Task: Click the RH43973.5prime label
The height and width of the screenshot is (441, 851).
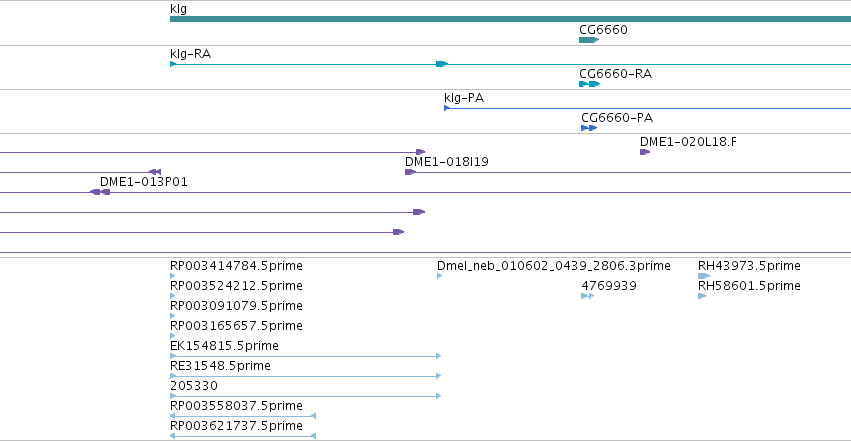Action: pos(749,266)
